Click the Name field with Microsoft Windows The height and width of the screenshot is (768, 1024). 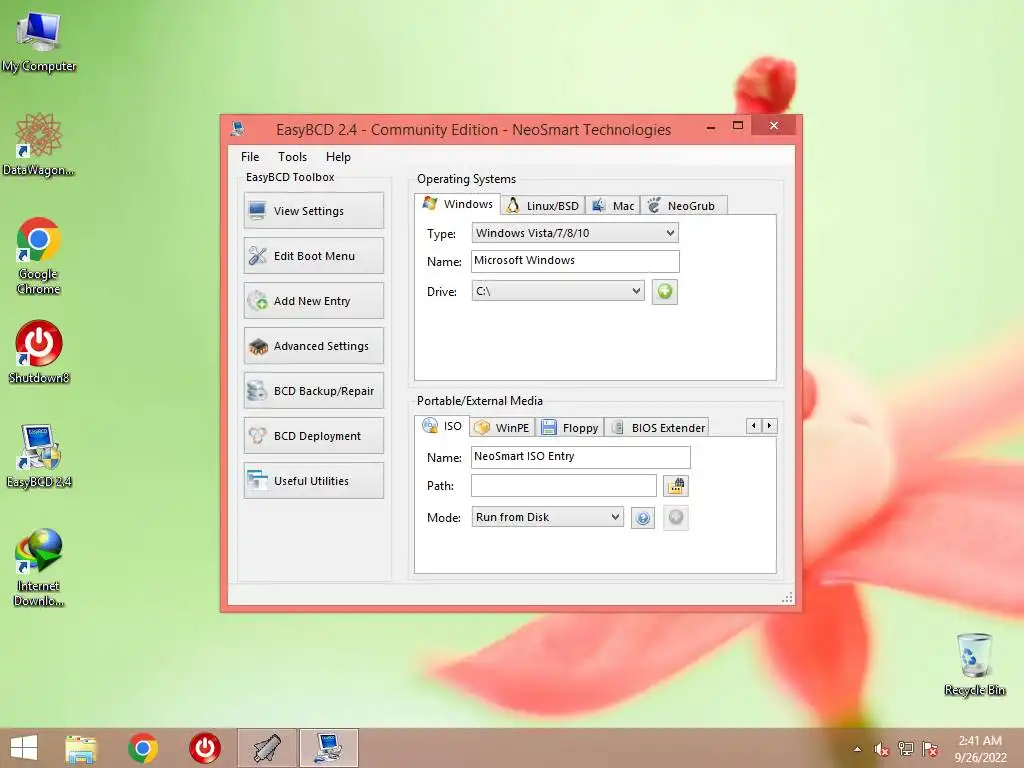click(x=575, y=261)
